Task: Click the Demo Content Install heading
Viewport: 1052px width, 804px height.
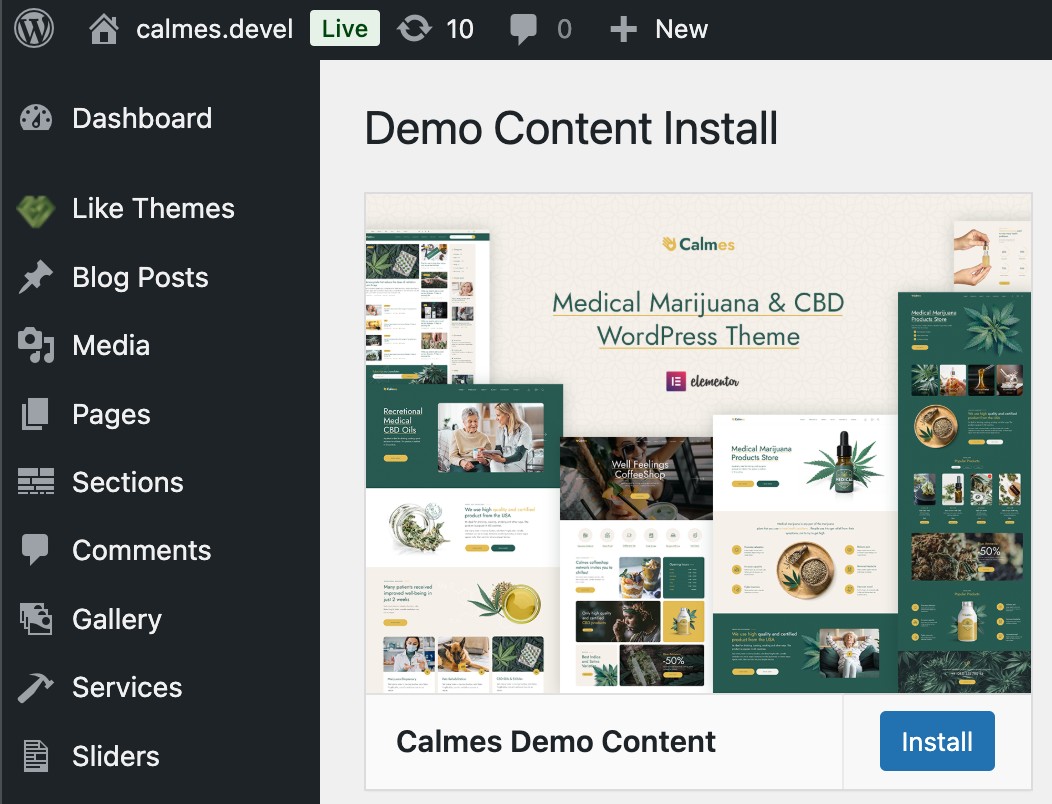Action: point(572,128)
